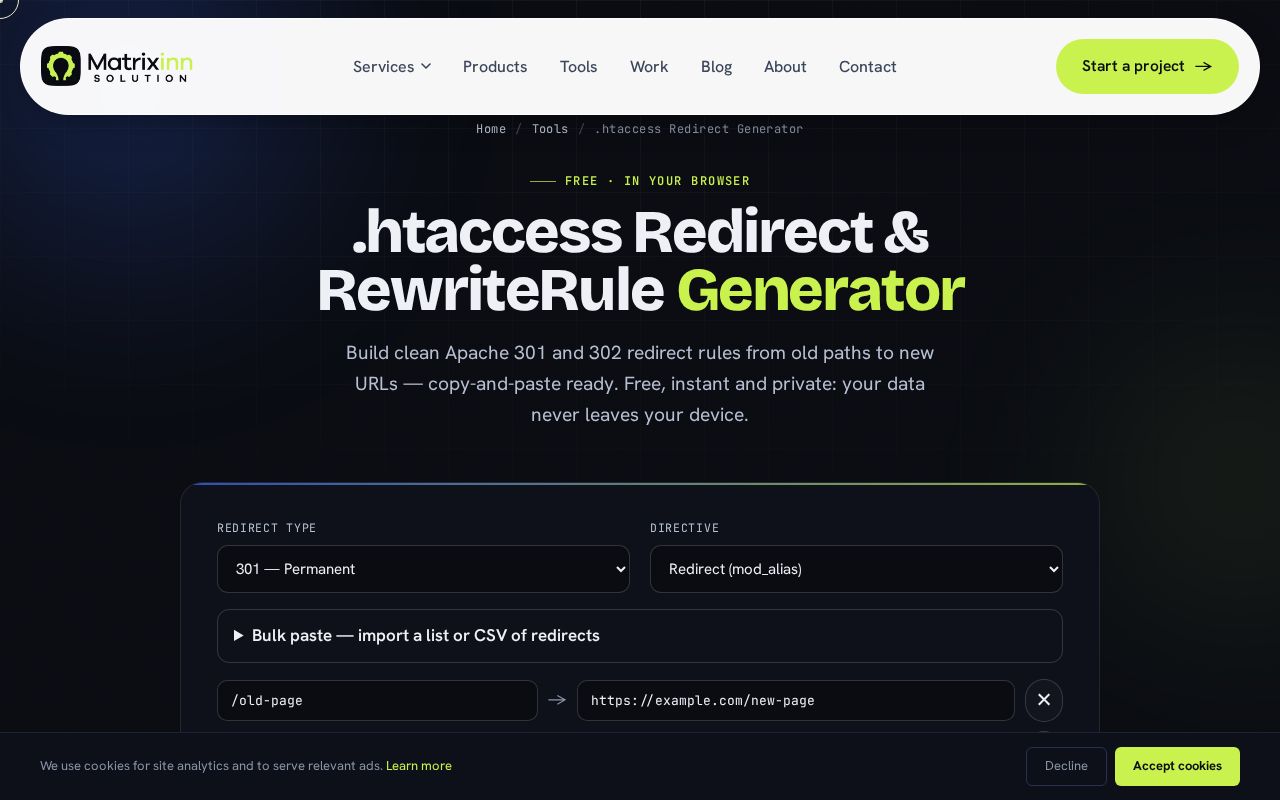1280x800 pixels.
Task: Click the Matrixinn Solution logo
Action: pyautogui.click(x=117, y=66)
